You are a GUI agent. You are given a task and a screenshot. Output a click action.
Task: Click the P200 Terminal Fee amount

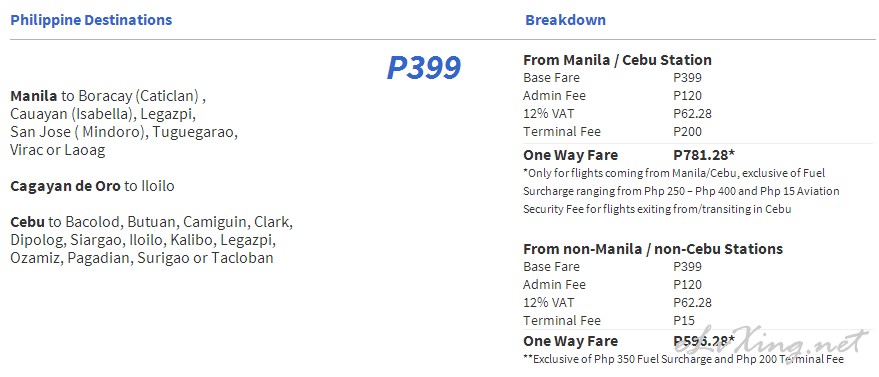687,132
